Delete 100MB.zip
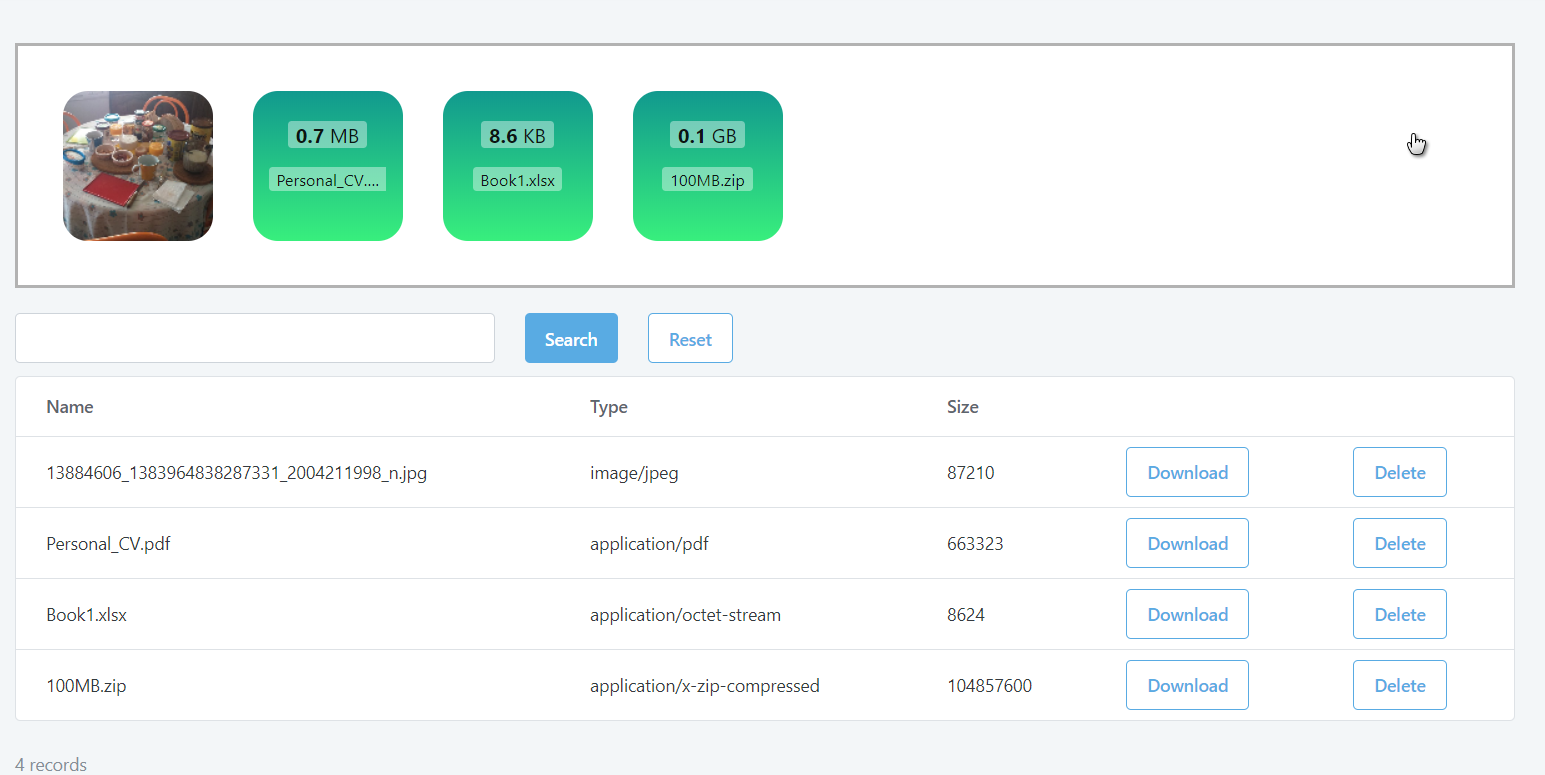This screenshot has height=775, width=1545. [1400, 685]
